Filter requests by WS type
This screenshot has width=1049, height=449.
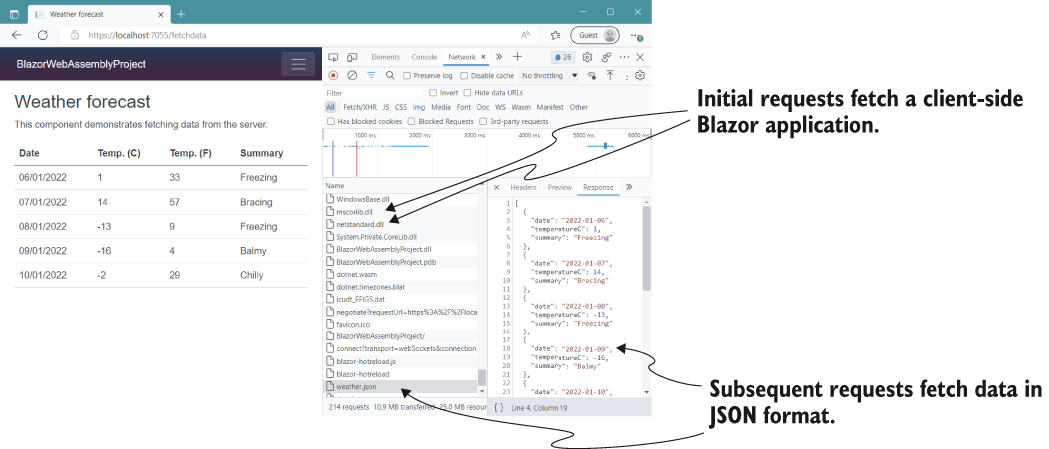click(x=500, y=107)
